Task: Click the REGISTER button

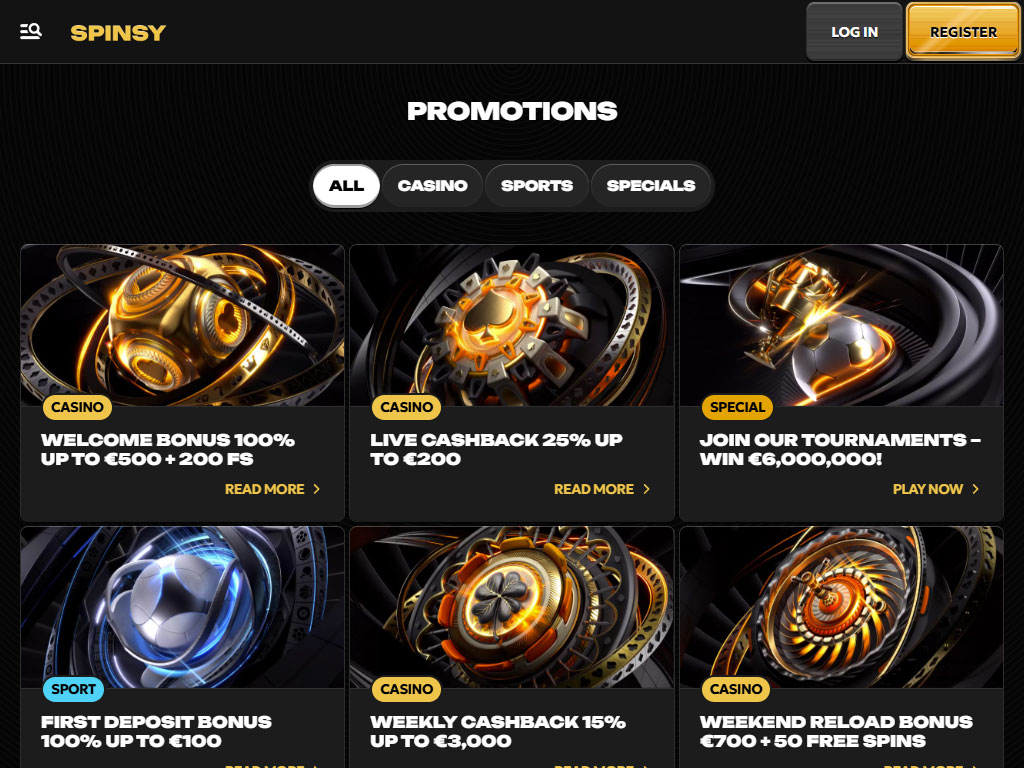Action: pos(963,32)
